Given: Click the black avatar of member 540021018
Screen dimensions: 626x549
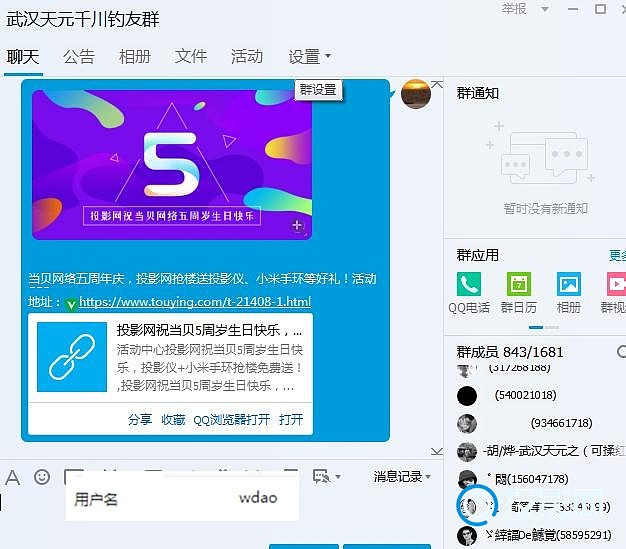Looking at the screenshot, I should tap(467, 396).
